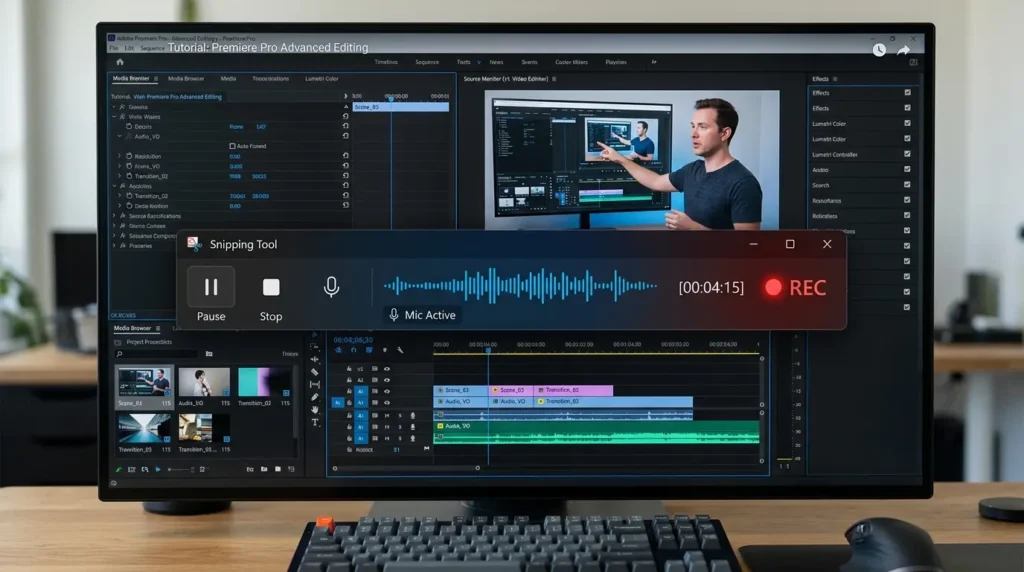Screen dimensions: 1024x572
Task: Toggle the eye icon on the A2 track
Action: 387,380
